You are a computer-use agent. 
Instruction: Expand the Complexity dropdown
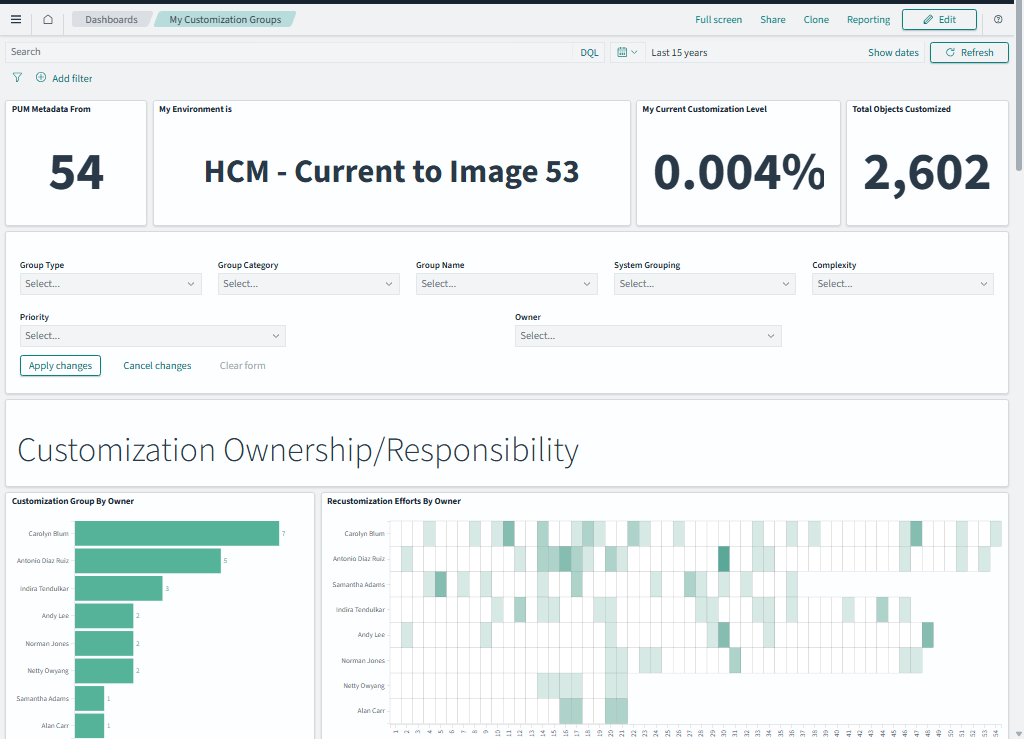tap(903, 284)
